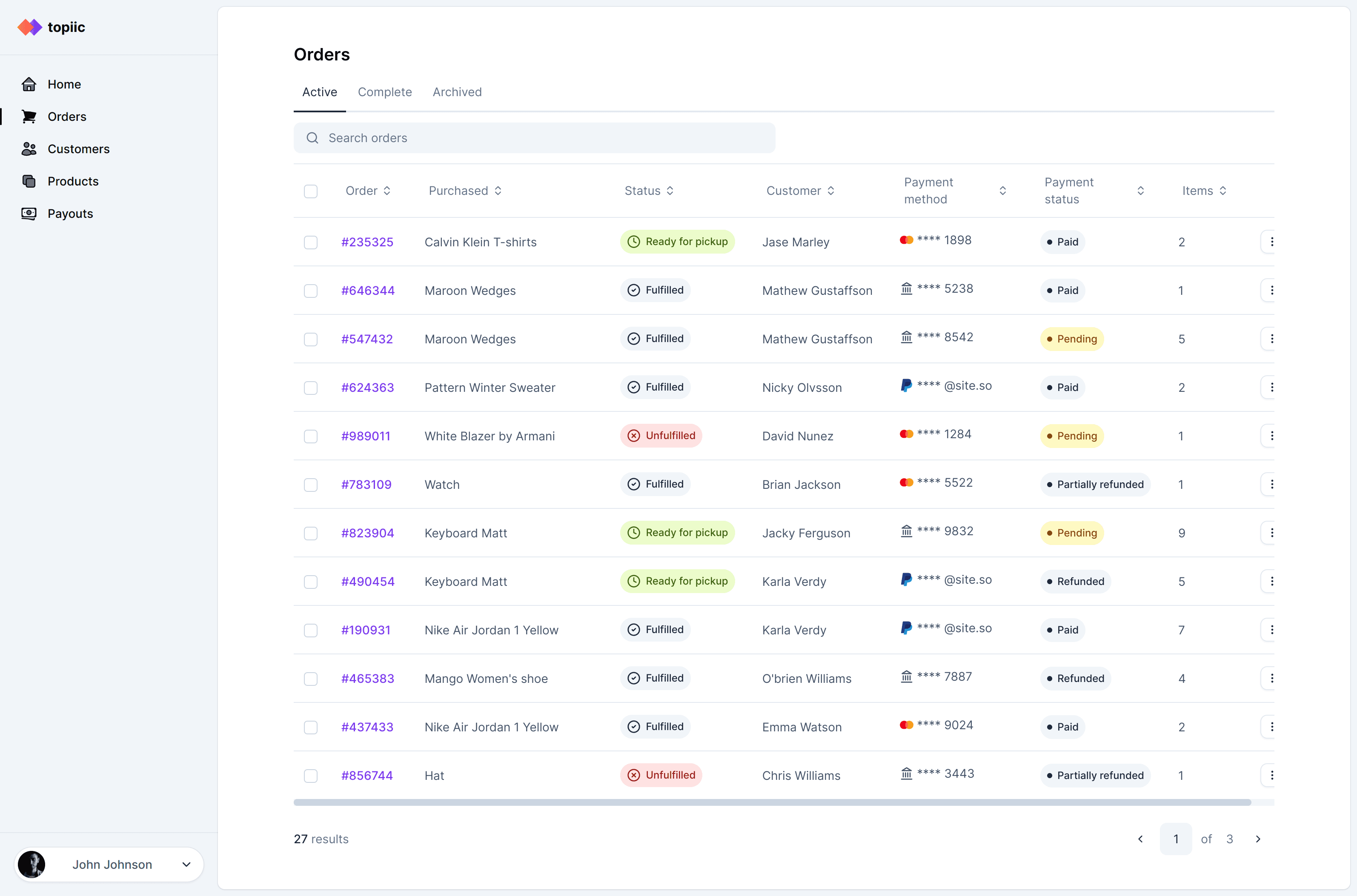
Task: Click the Products icon in sidebar
Action: 29,181
